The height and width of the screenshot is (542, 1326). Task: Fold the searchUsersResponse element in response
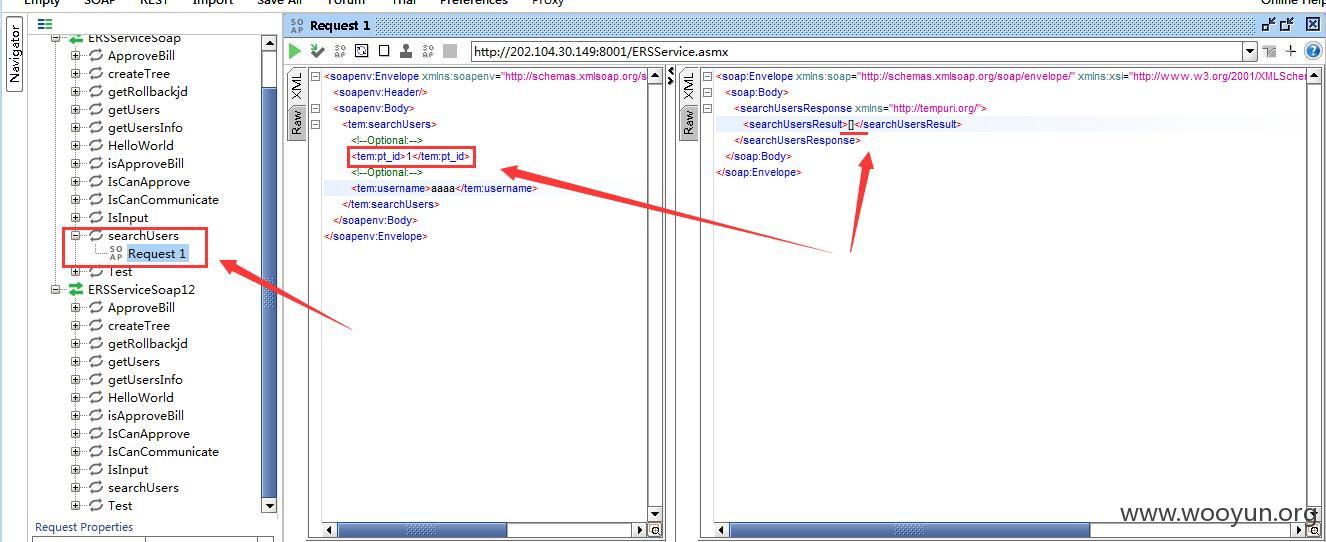(x=708, y=108)
